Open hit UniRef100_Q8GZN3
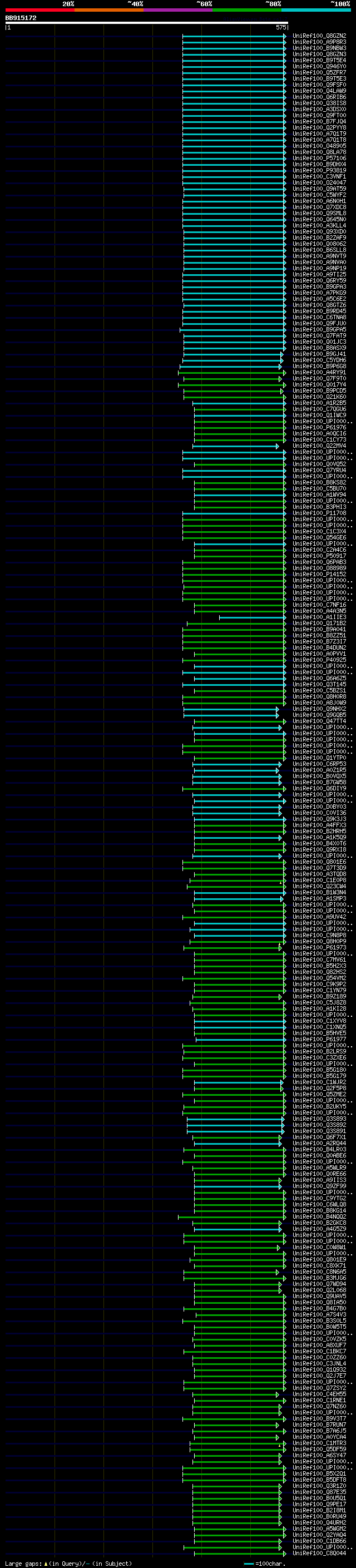The width and height of the screenshot is (356, 1568). pyautogui.click(x=319, y=54)
